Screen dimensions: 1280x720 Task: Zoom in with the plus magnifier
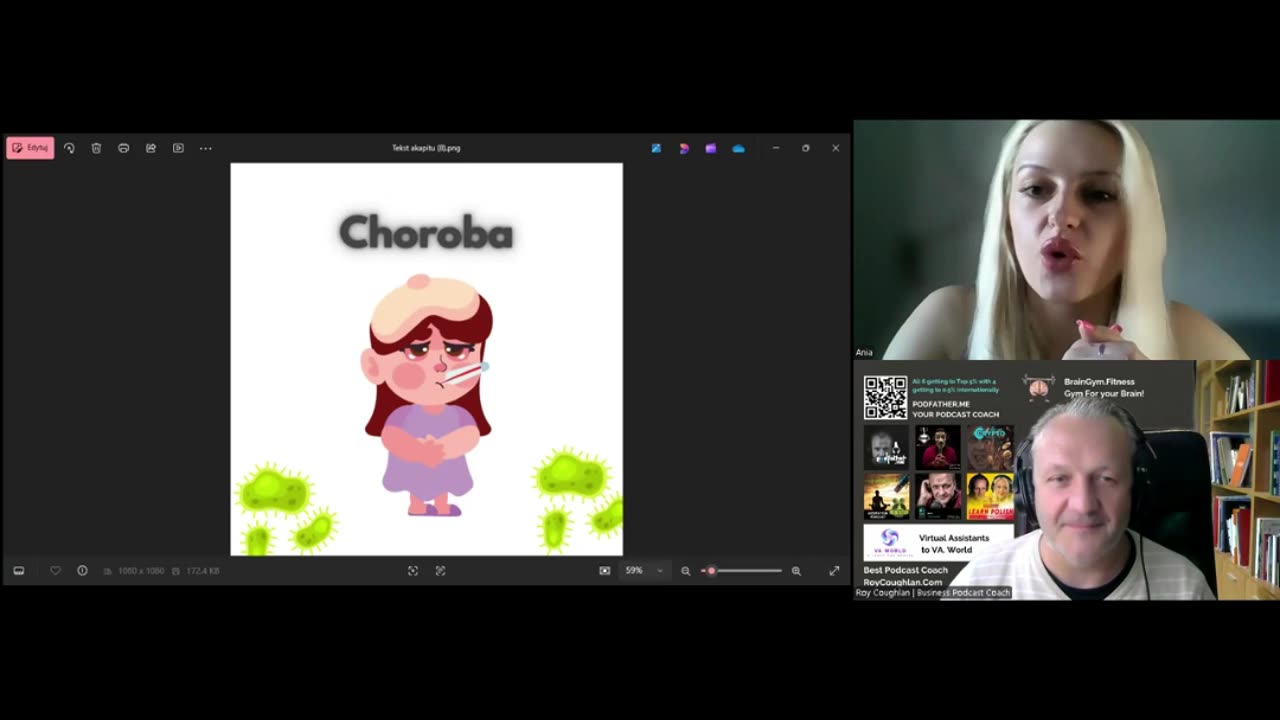(x=796, y=571)
